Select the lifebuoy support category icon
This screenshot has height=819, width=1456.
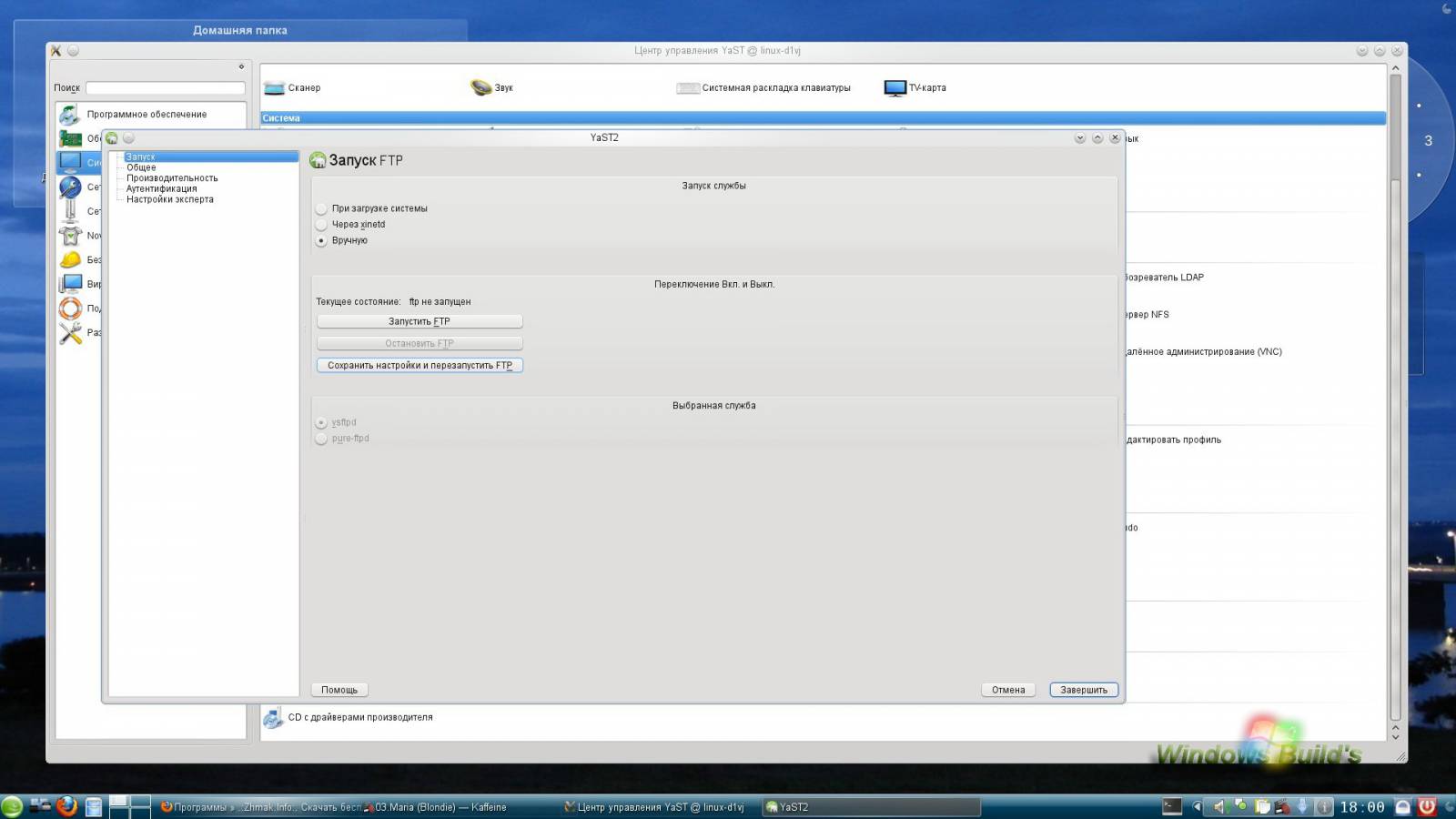click(70, 308)
